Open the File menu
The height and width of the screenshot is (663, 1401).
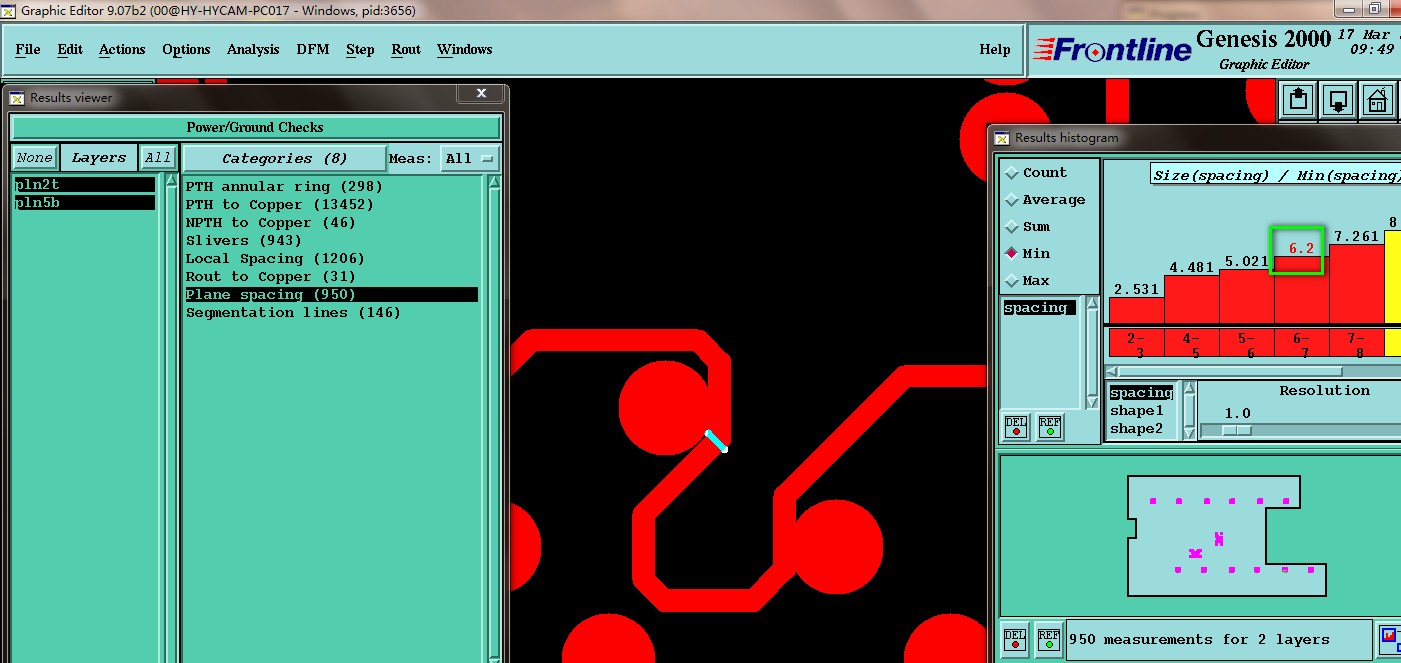point(28,49)
